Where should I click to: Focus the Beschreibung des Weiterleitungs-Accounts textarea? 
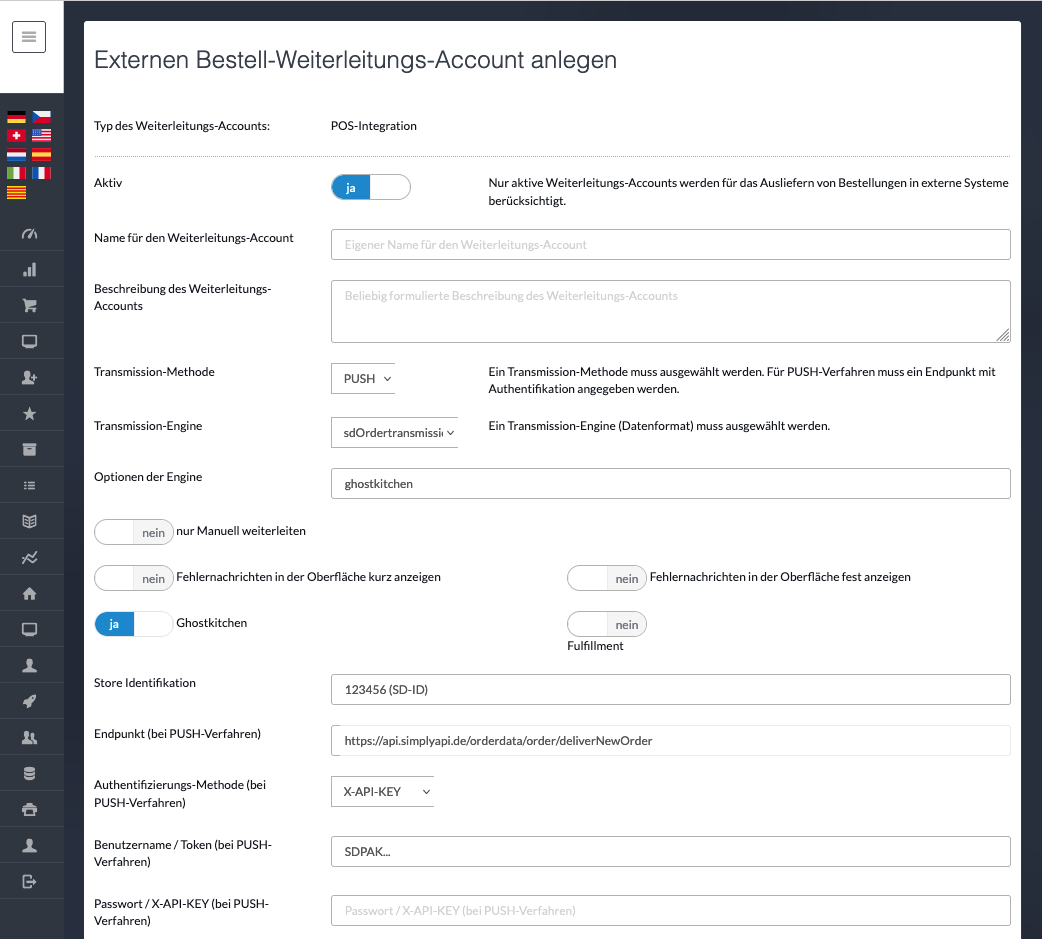click(671, 312)
